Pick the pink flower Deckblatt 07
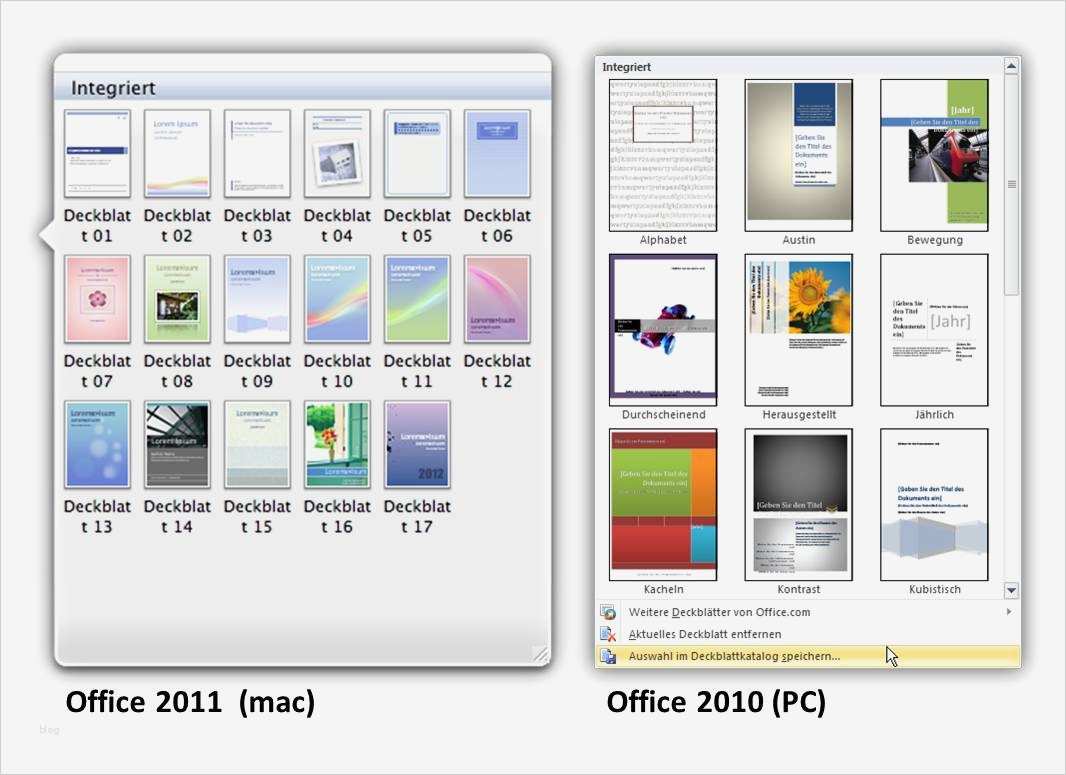Screen dimensions: 1066x775 [97, 299]
